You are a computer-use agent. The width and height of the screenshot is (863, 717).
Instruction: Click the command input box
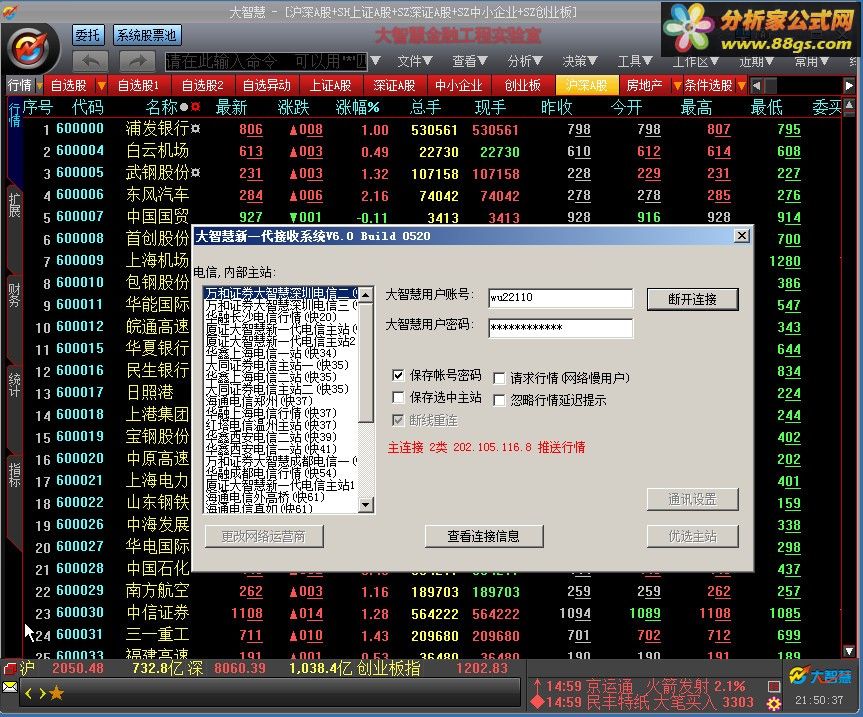tap(266, 61)
